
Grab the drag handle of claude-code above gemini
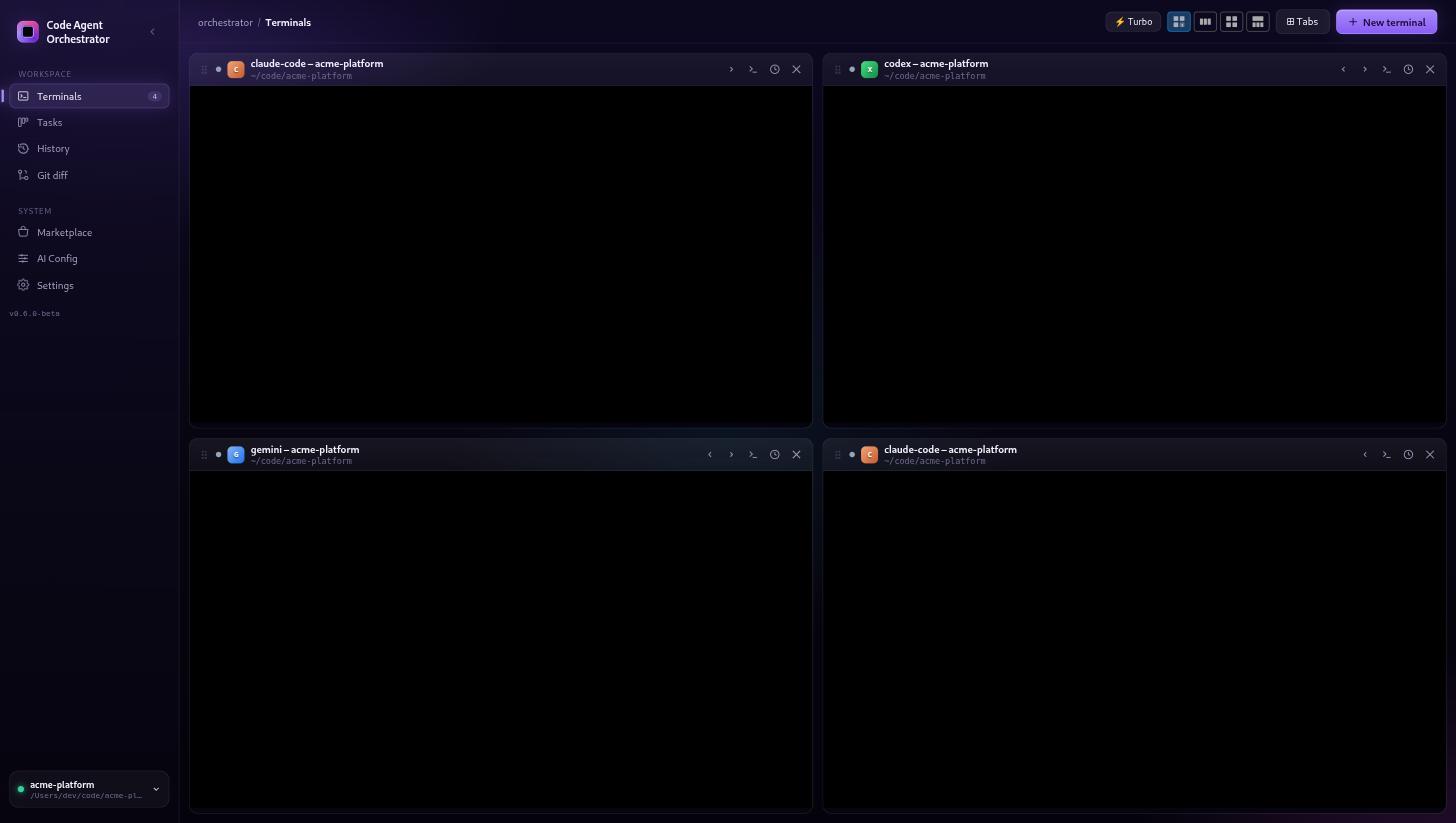[x=204, y=69]
